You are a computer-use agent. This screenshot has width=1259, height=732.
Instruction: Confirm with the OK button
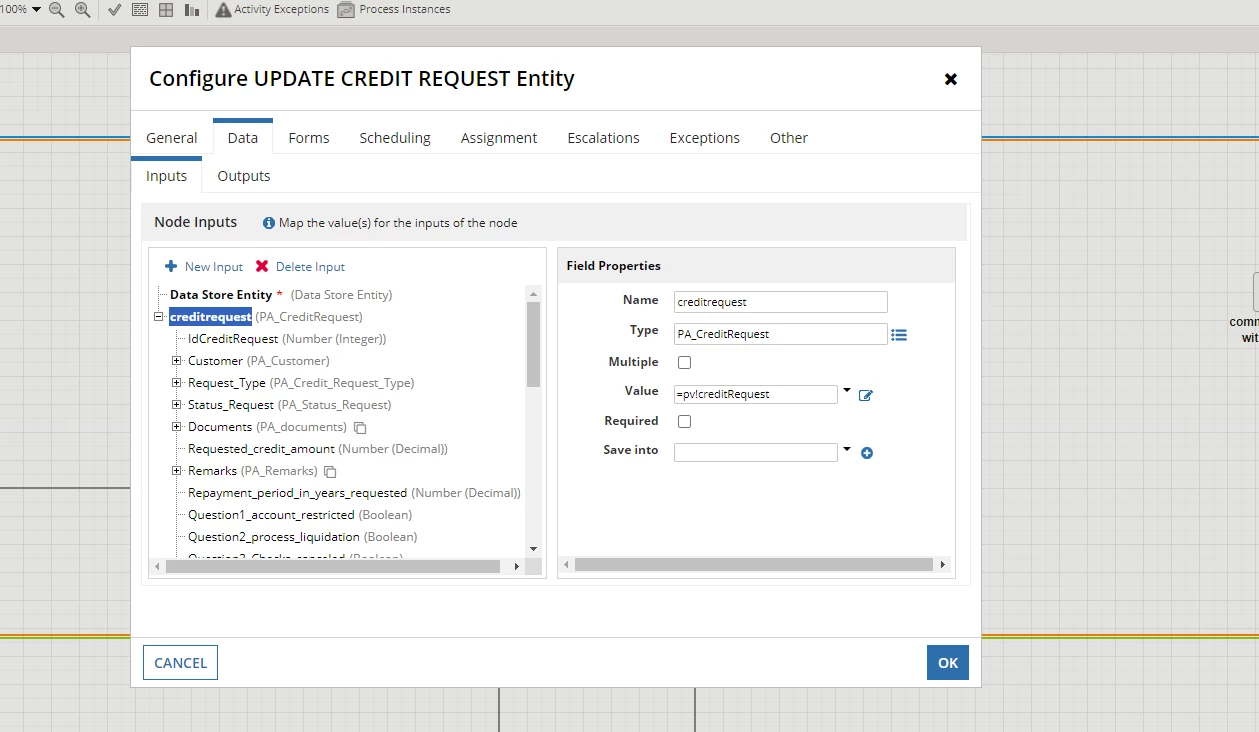click(x=948, y=663)
